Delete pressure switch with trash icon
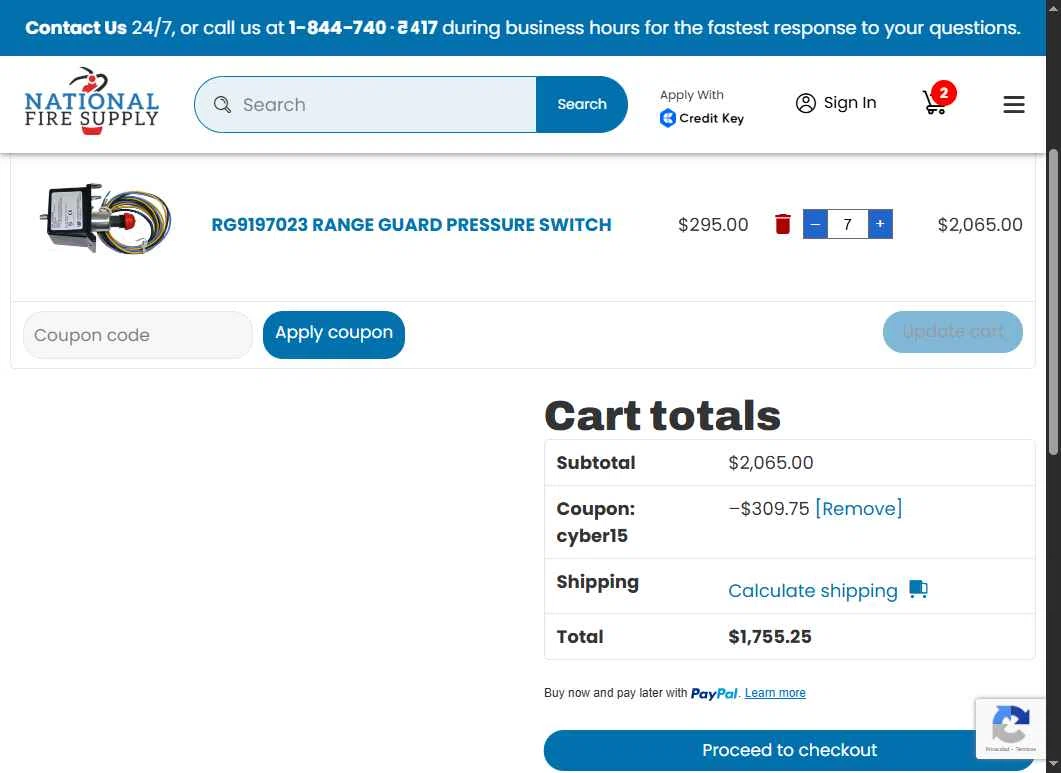Image resolution: width=1061 pixels, height=773 pixels. (x=782, y=224)
